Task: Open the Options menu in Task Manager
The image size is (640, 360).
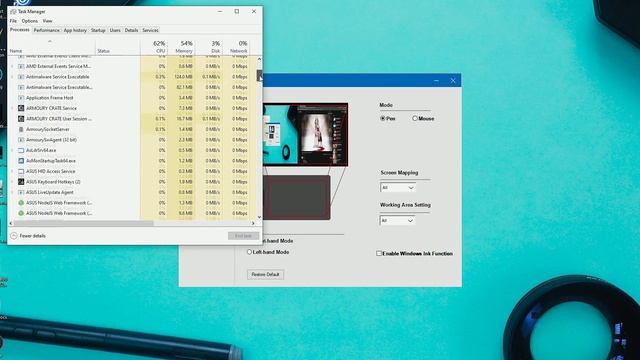Action: (x=29, y=21)
